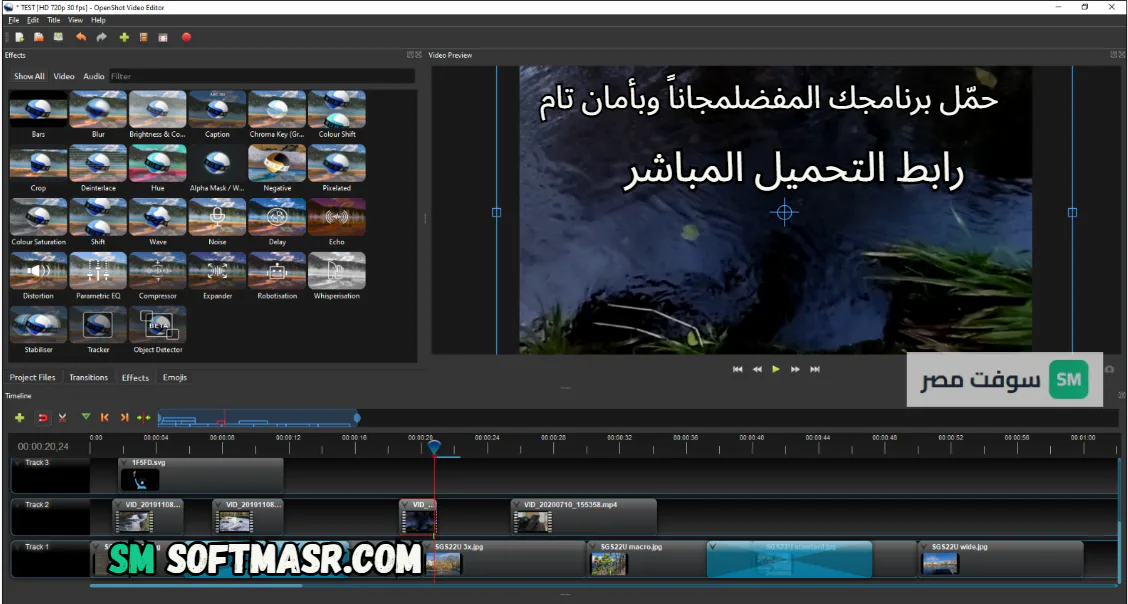
Task: Open the Track 3 menu arrow
Action: (19, 463)
